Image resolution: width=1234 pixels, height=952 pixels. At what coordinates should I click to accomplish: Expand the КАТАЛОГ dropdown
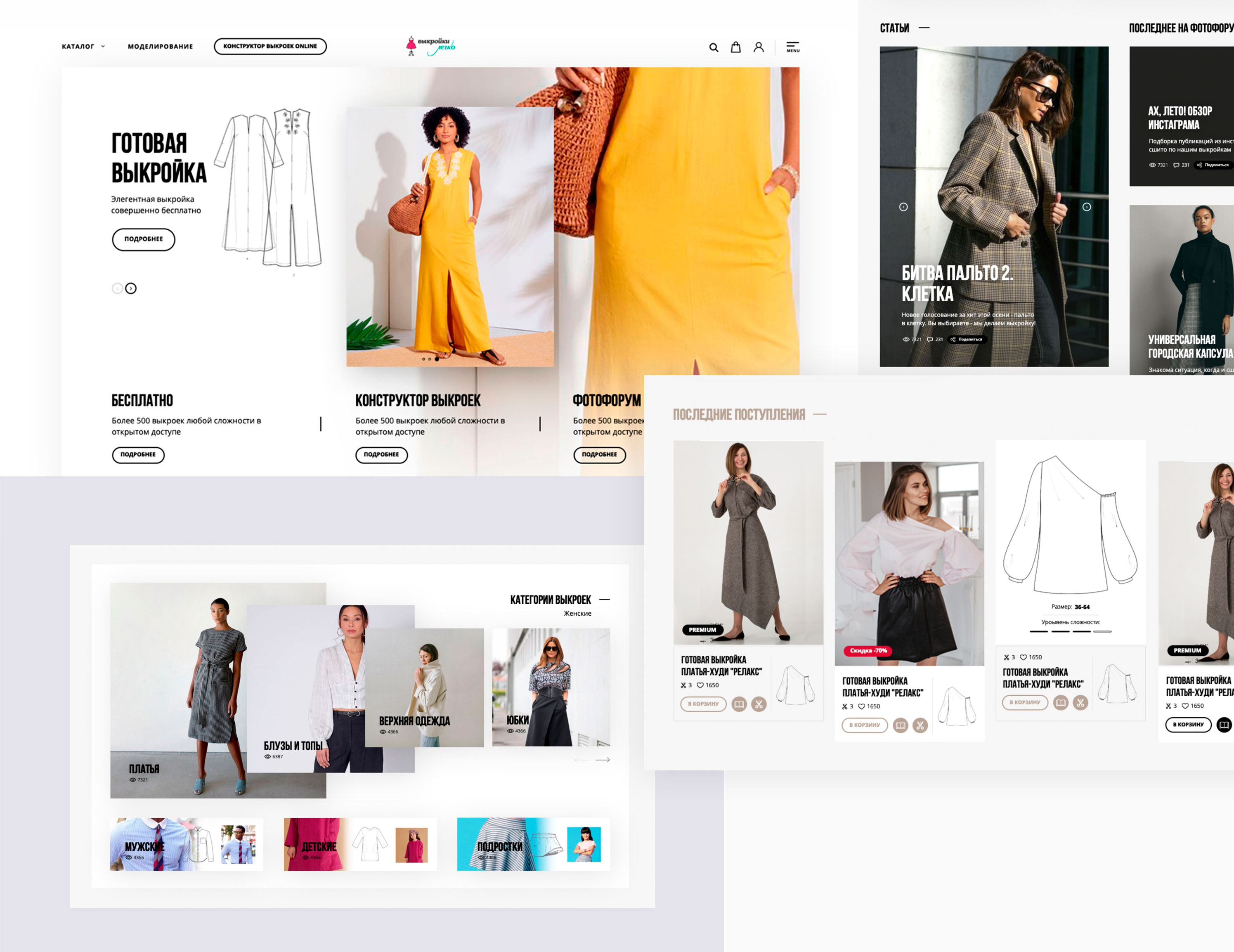coord(84,46)
